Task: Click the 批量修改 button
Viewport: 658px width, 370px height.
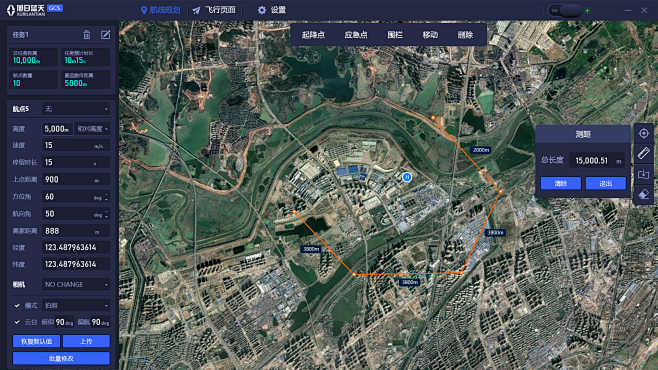Action: click(x=61, y=358)
